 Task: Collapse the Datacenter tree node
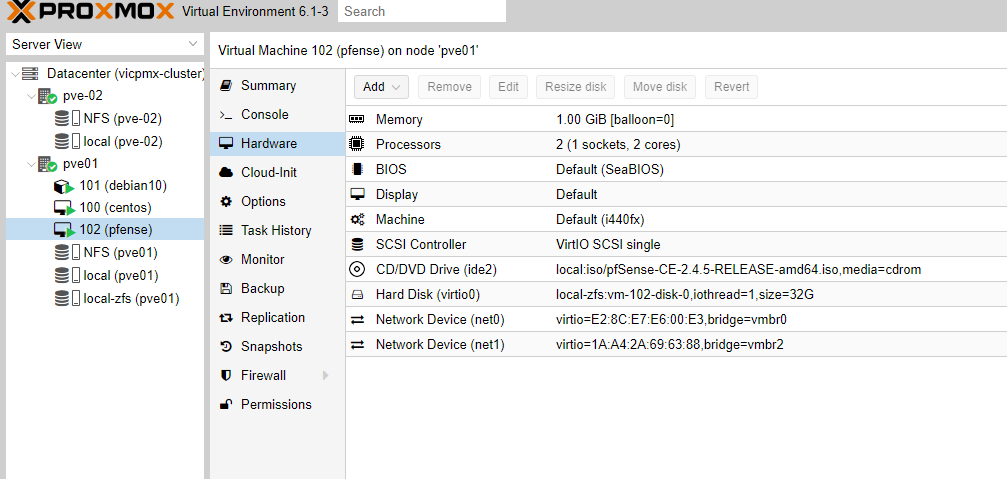point(15,74)
